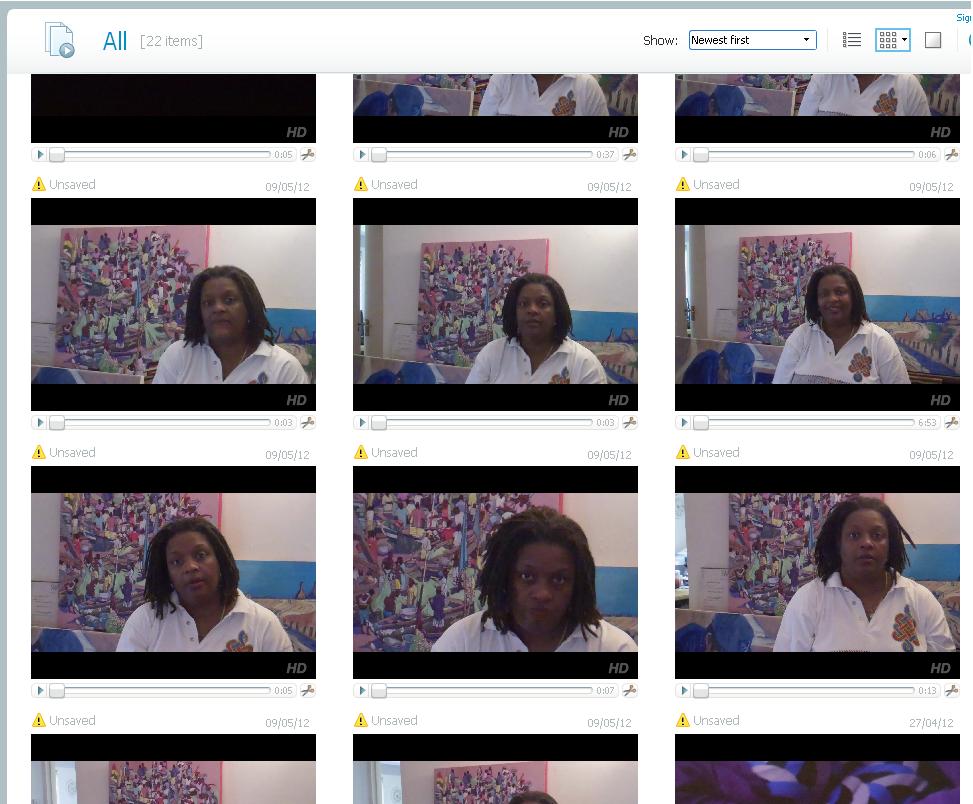
Task: Play the 6:53 clip
Action: point(684,422)
